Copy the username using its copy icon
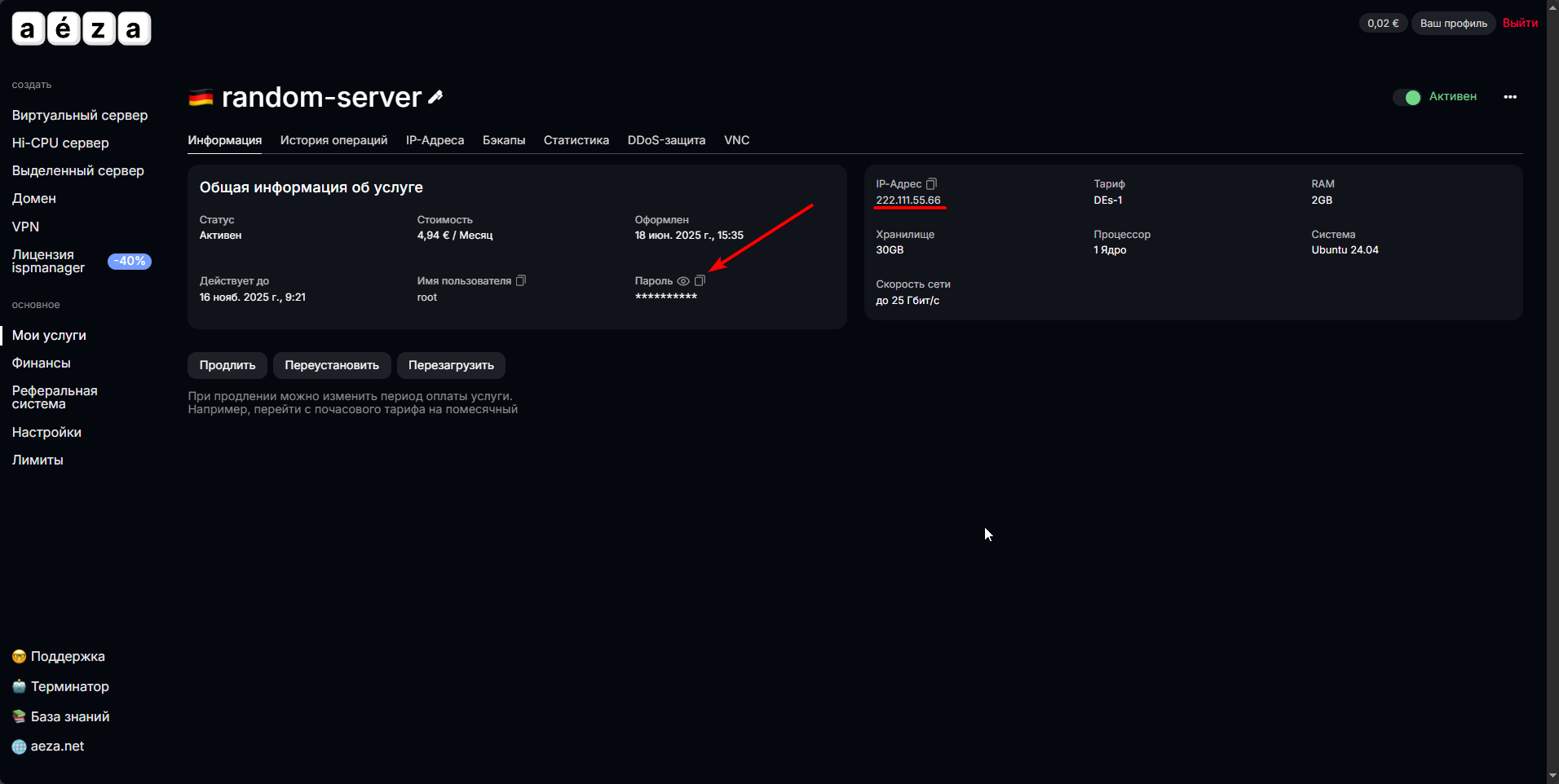The image size is (1559, 784). [x=521, y=280]
